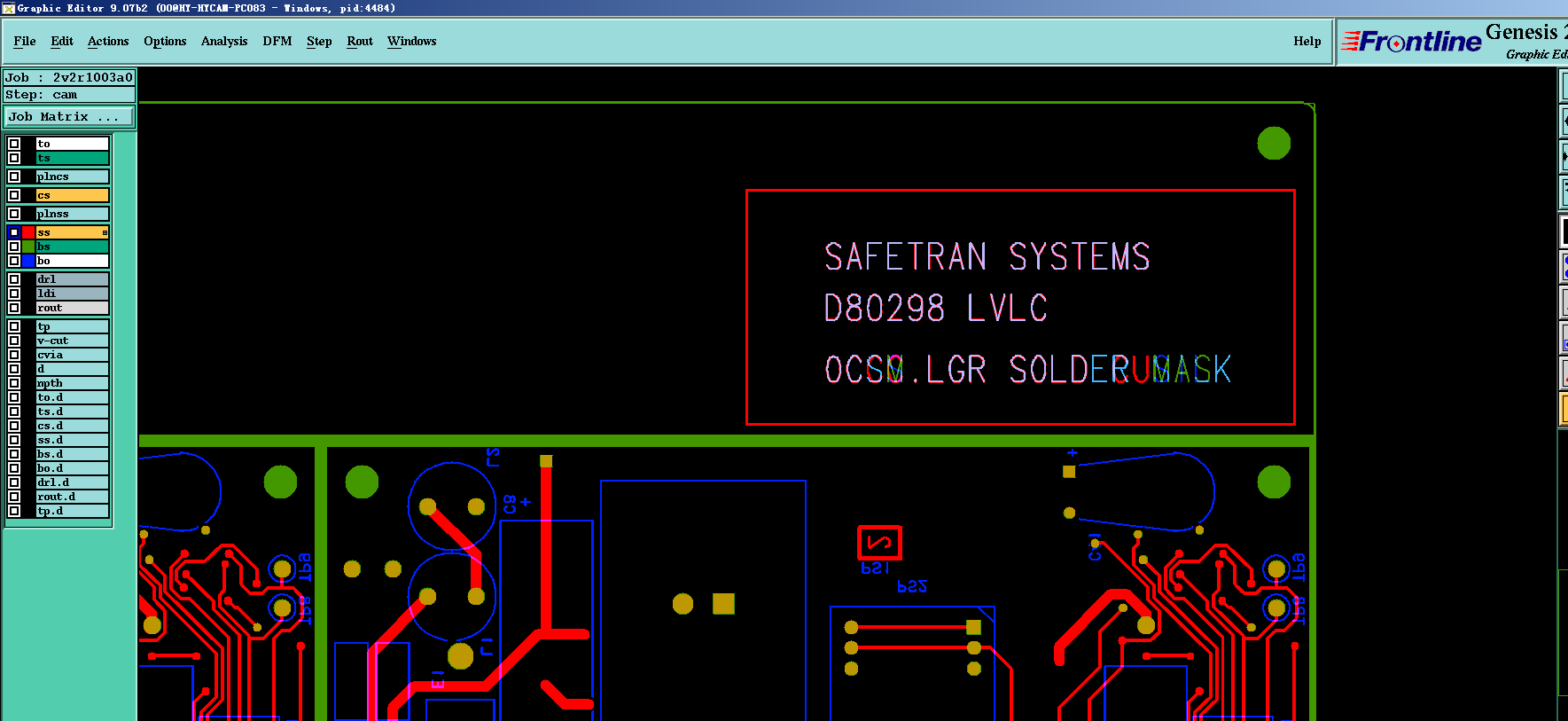Click the Frontline logo
Image resolution: width=1568 pixels, height=721 pixels.
click(x=1411, y=41)
